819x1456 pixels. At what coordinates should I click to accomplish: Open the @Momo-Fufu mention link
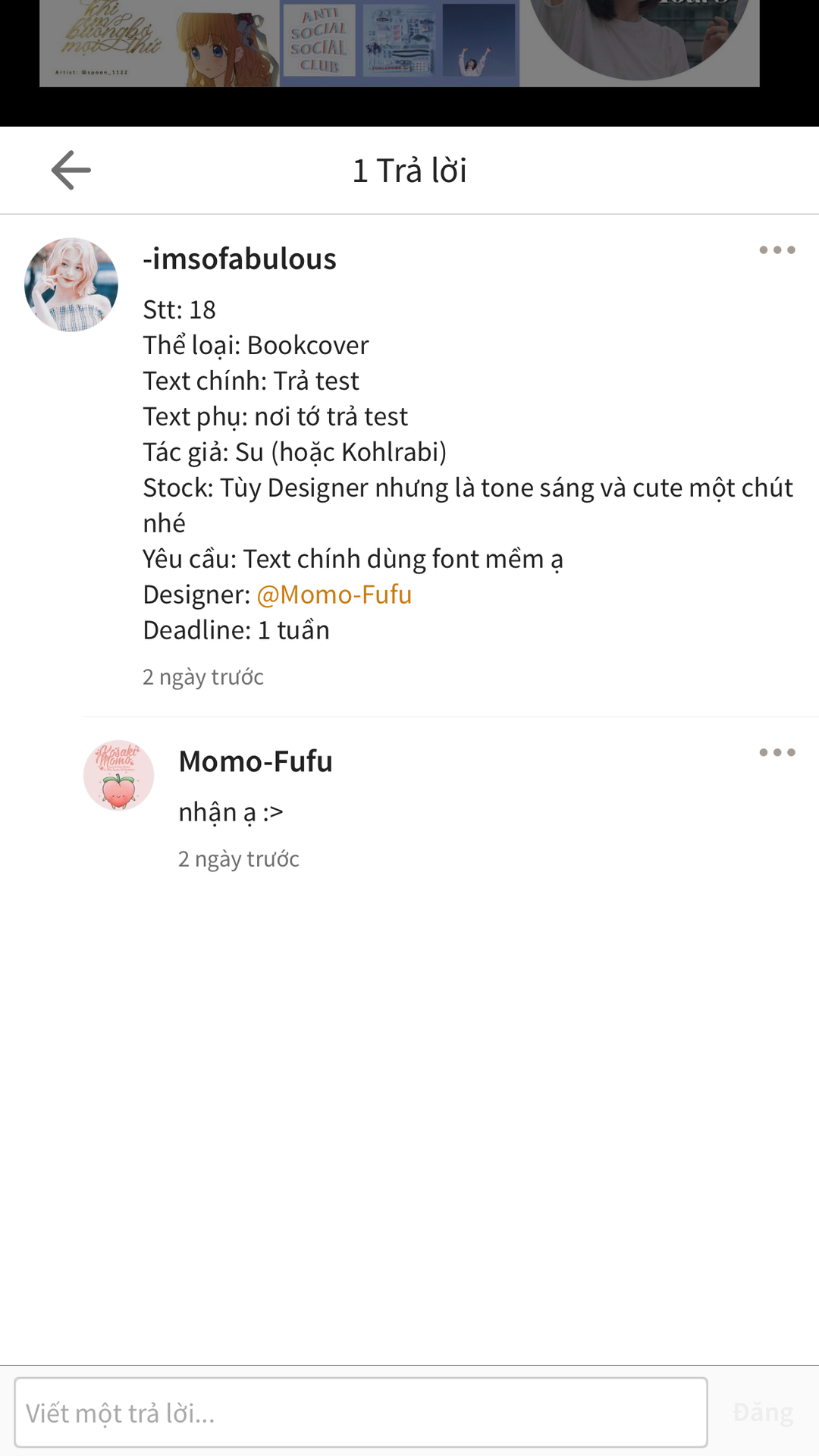334,595
